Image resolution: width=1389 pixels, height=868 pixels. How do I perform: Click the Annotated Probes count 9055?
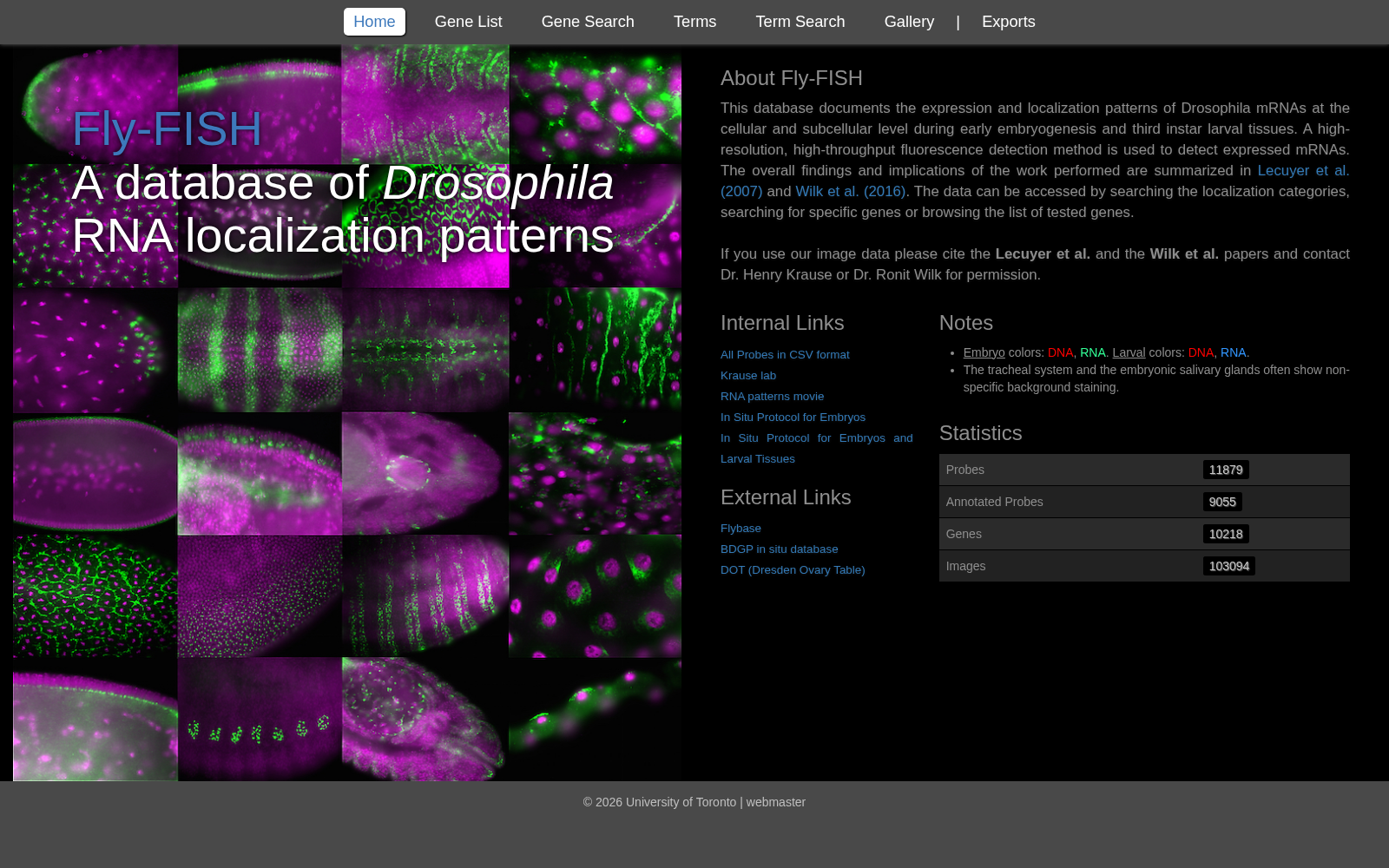1222,502
